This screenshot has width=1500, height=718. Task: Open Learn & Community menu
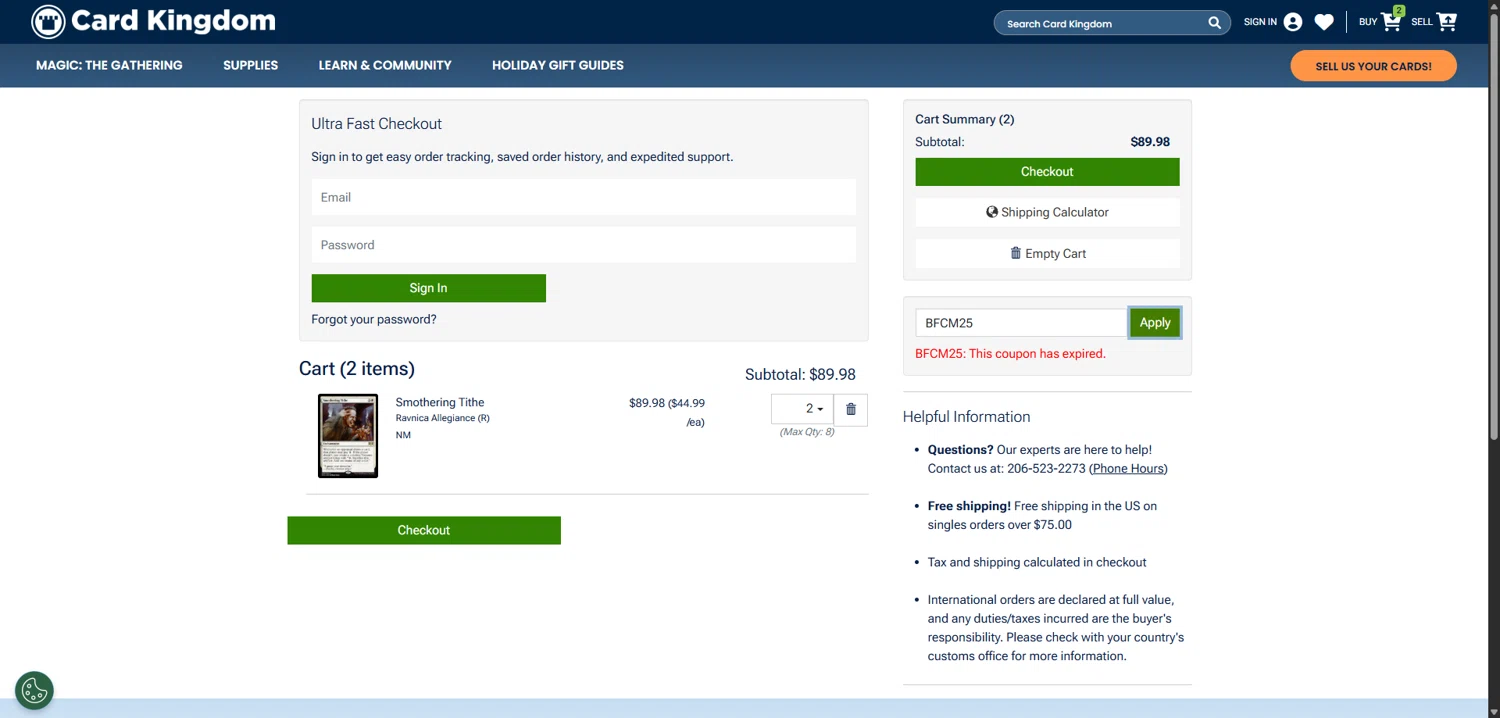385,65
